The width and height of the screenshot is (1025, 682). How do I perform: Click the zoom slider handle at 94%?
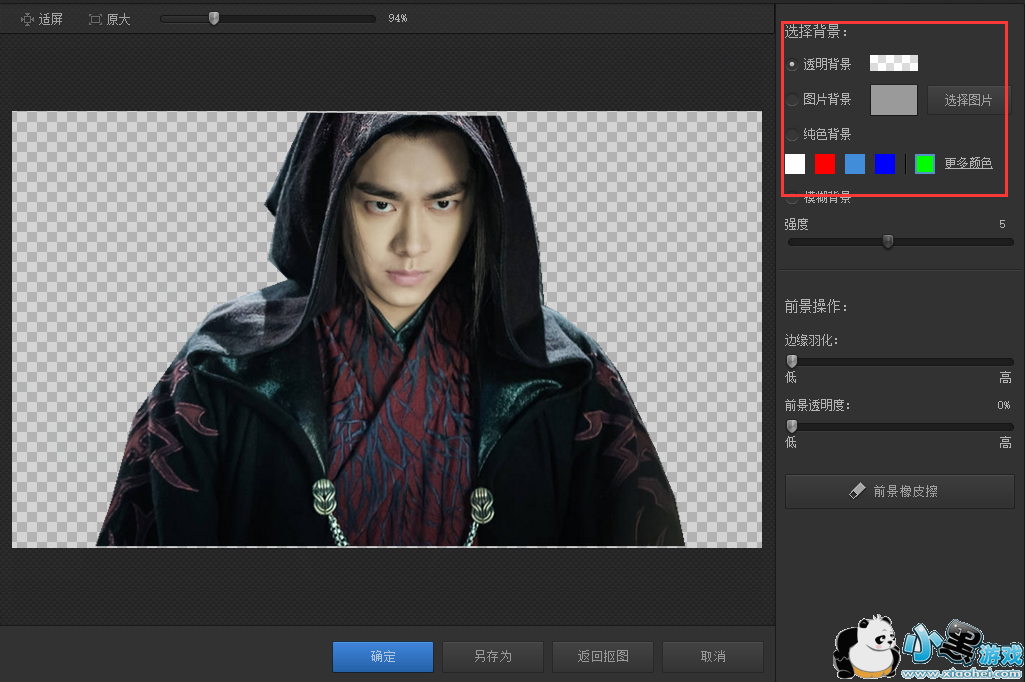pos(213,18)
